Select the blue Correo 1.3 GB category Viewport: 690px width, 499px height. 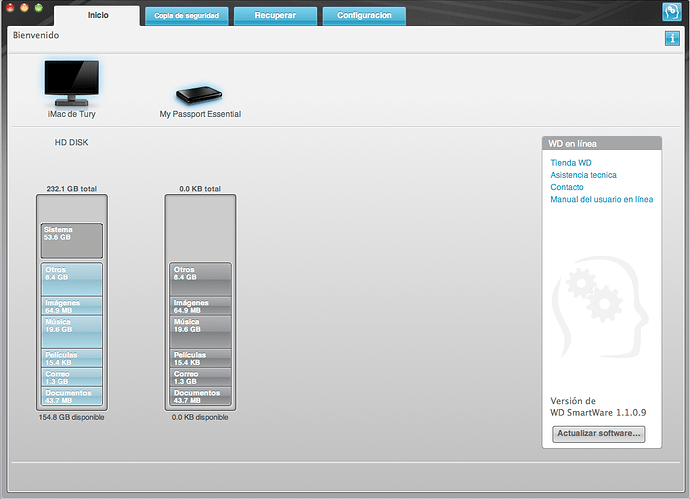[x=72, y=377]
